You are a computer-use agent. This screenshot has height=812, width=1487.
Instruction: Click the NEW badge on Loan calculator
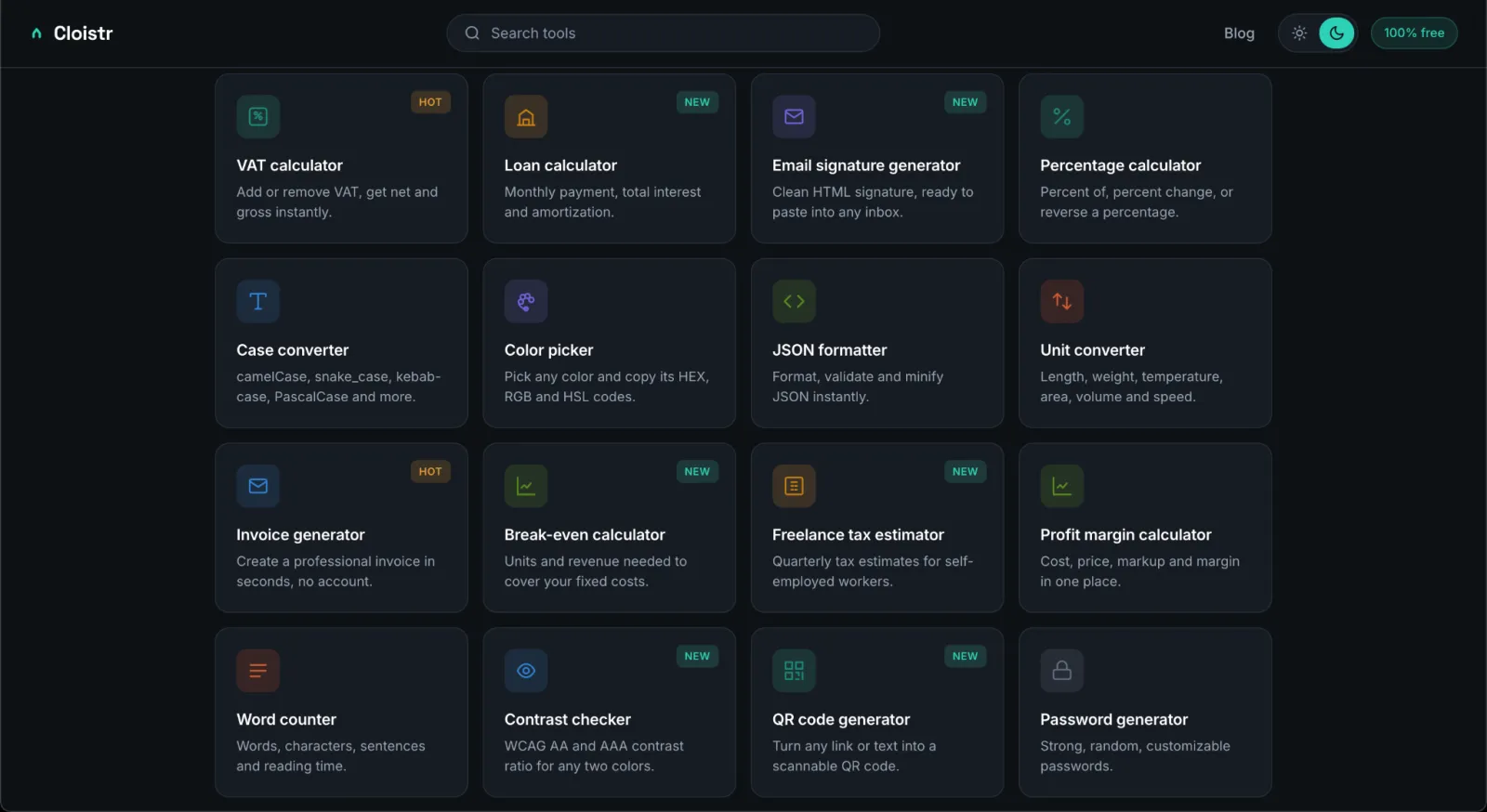click(x=697, y=102)
